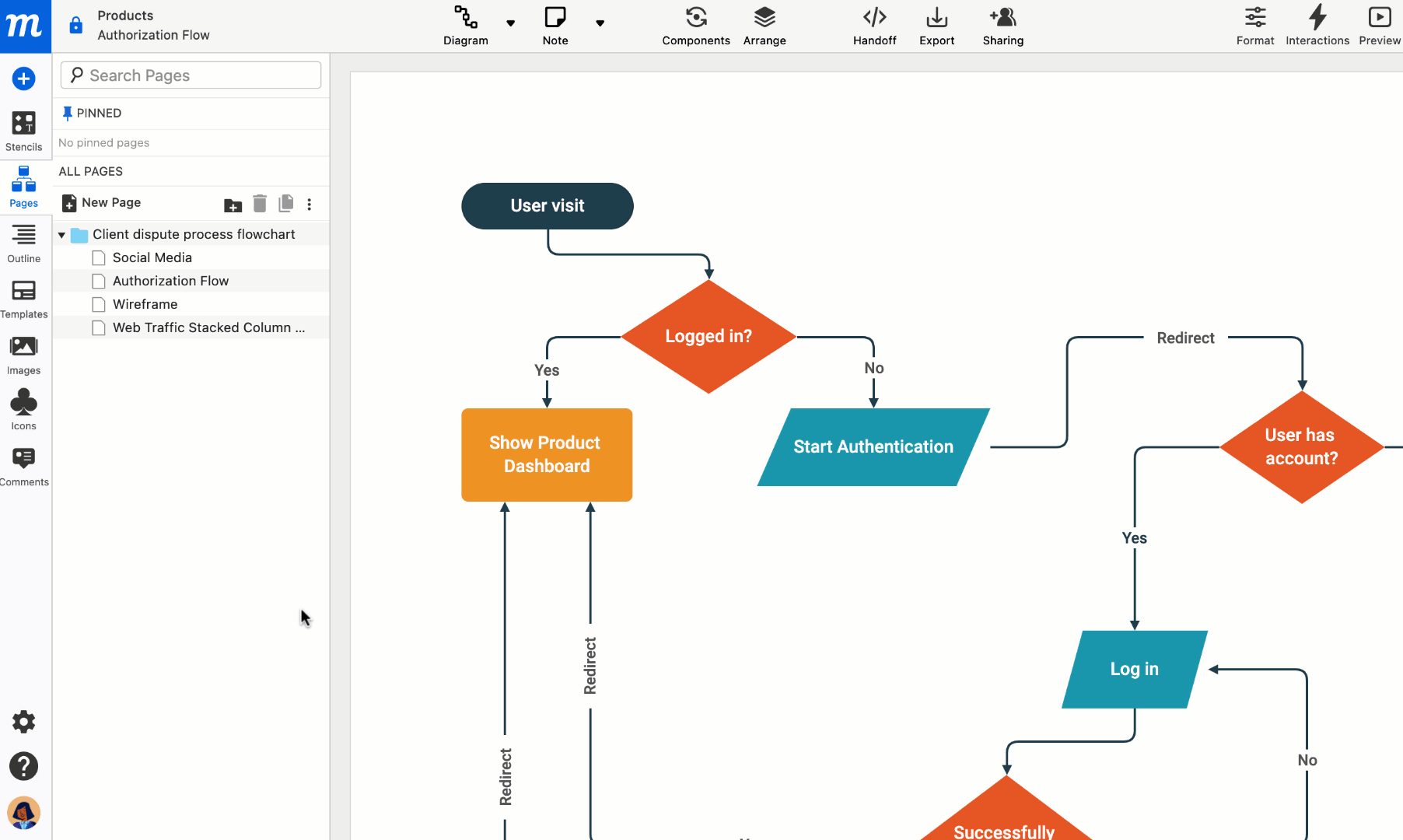
Task: Click New Page button
Action: [x=102, y=203]
